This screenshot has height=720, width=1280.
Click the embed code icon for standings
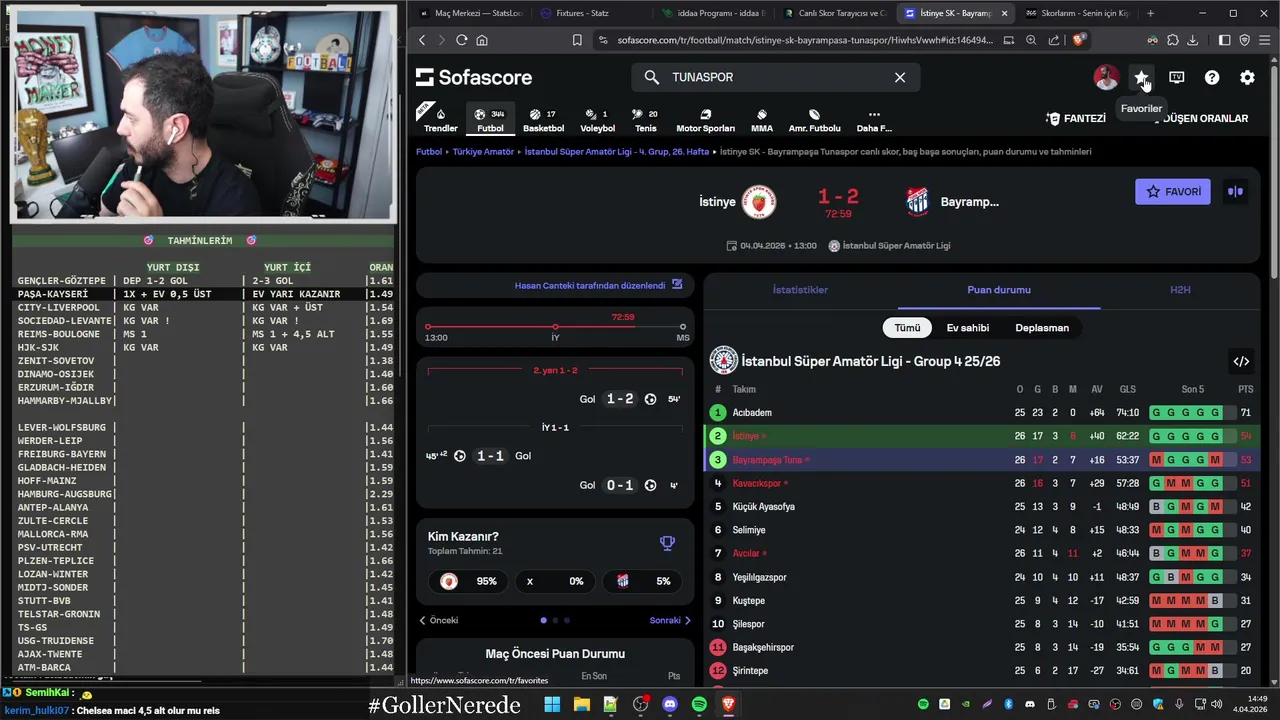pyautogui.click(x=1241, y=361)
